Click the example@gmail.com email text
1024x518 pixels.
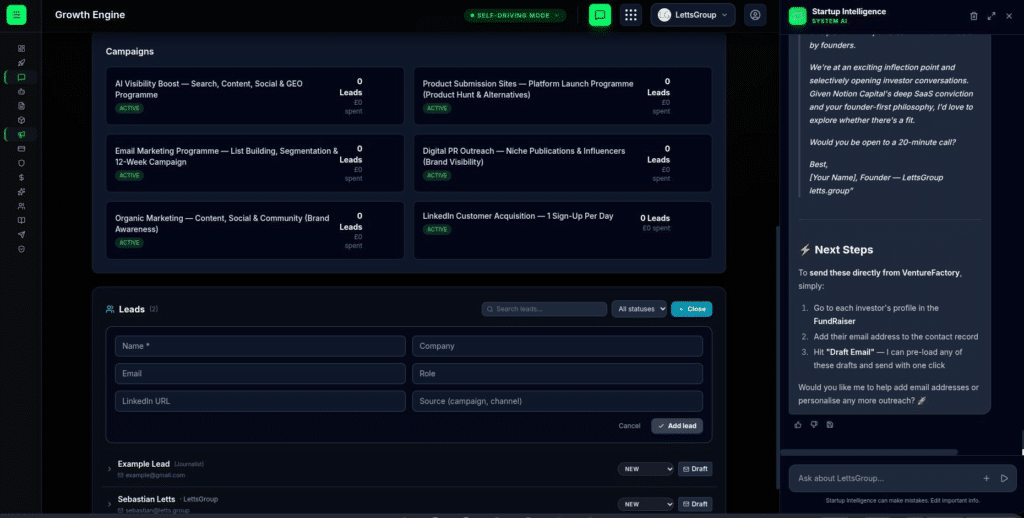(155, 476)
